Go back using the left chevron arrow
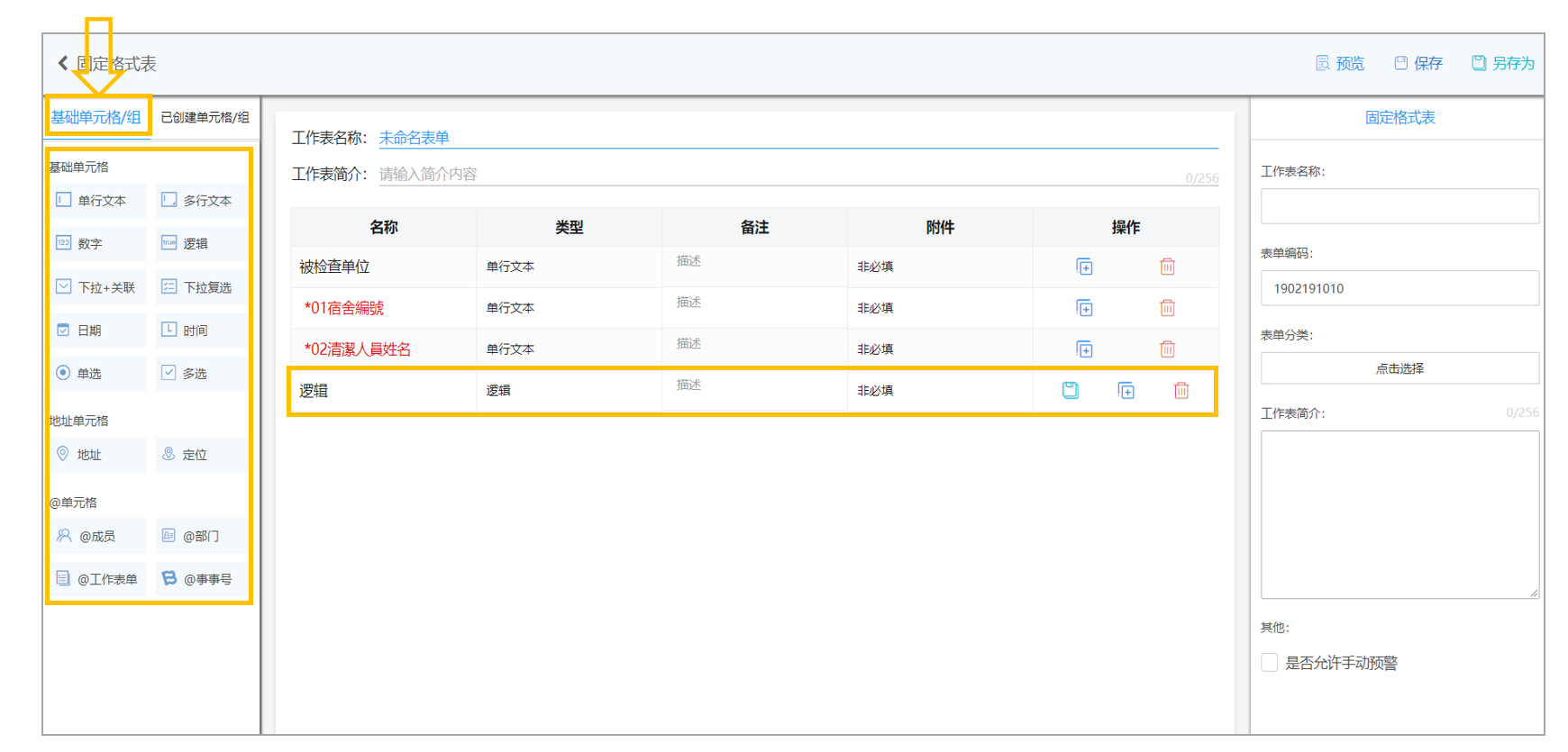Viewport: 1568px width, 752px height. coord(63,63)
